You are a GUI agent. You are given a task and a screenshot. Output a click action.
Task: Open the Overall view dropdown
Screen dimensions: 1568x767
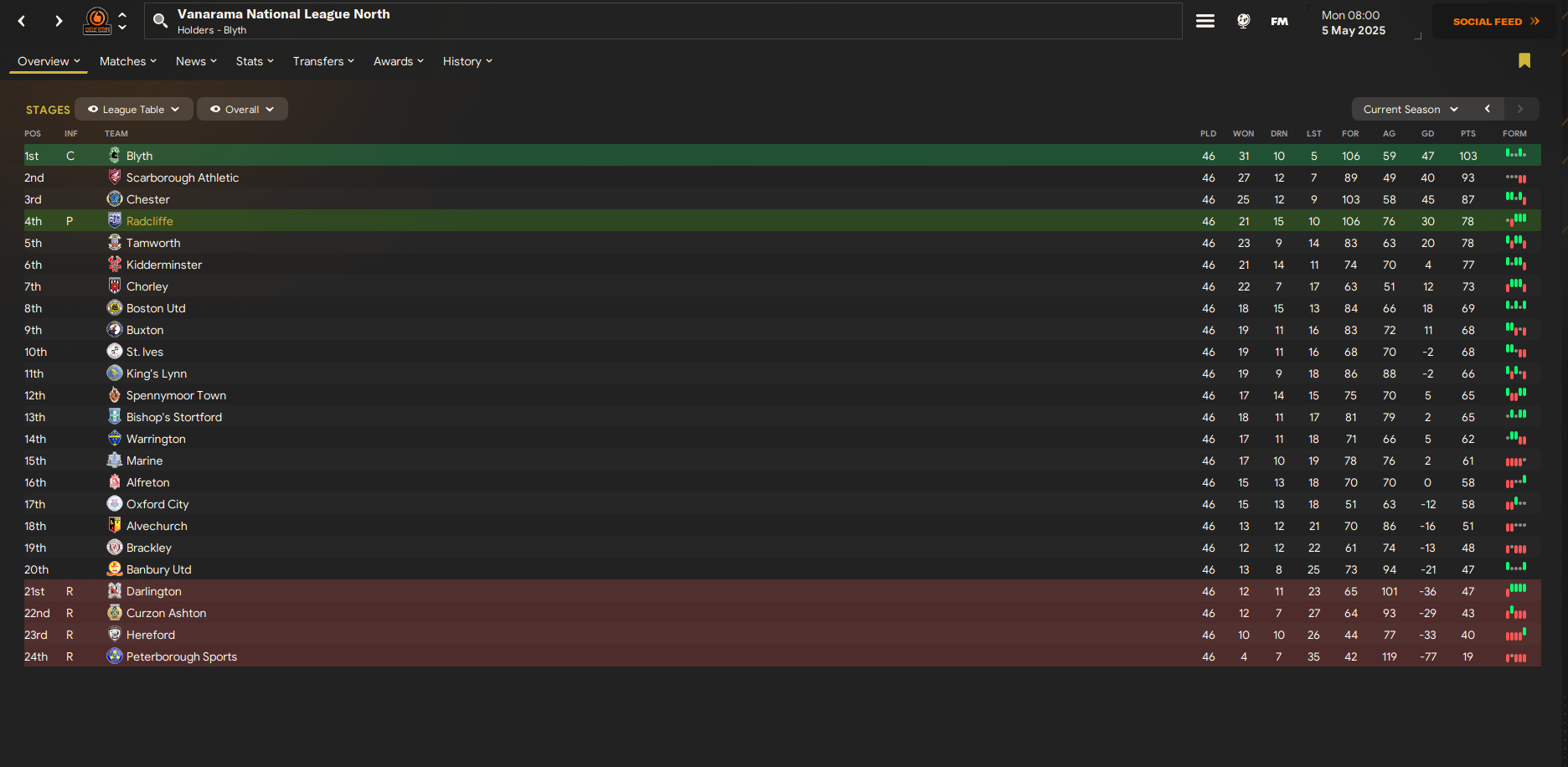pos(242,109)
